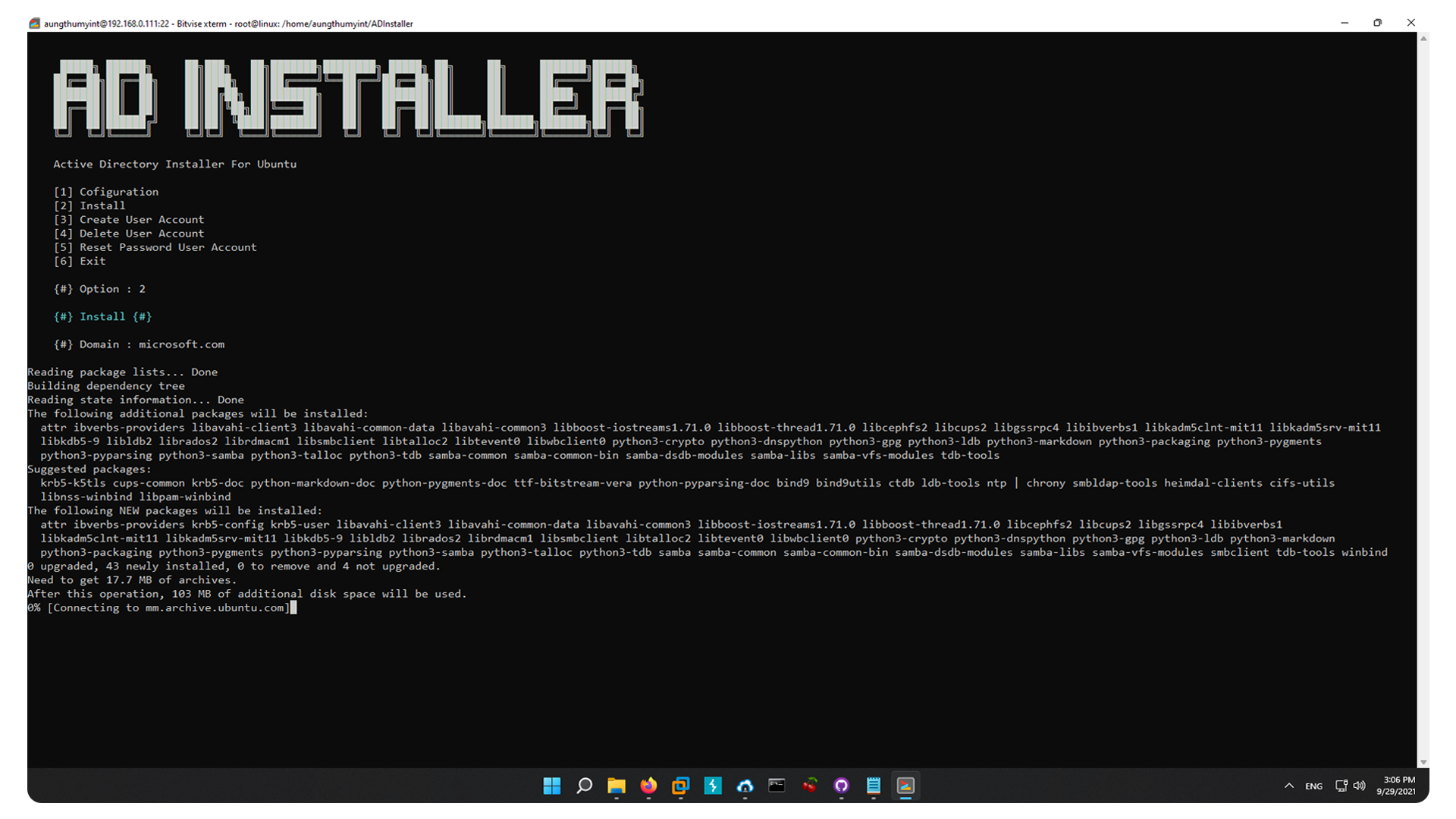
Task: Open the cloud home taskbar icon
Action: click(745, 786)
